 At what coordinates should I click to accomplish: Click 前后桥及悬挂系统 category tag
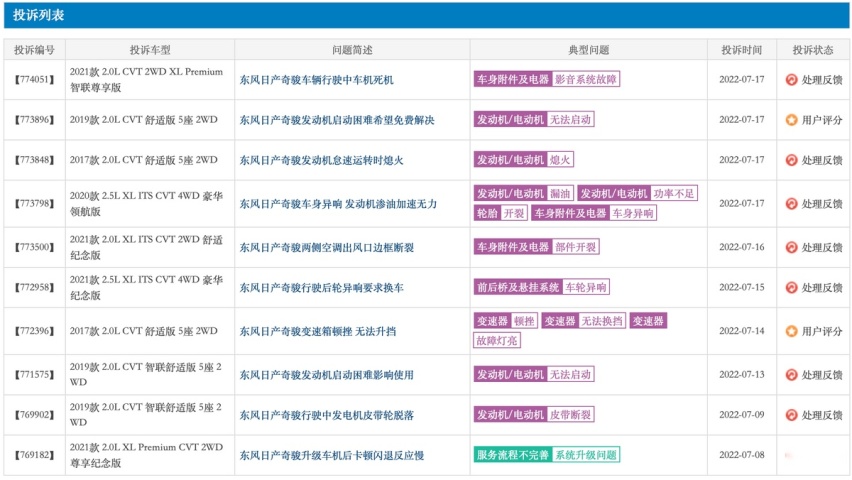pos(518,287)
